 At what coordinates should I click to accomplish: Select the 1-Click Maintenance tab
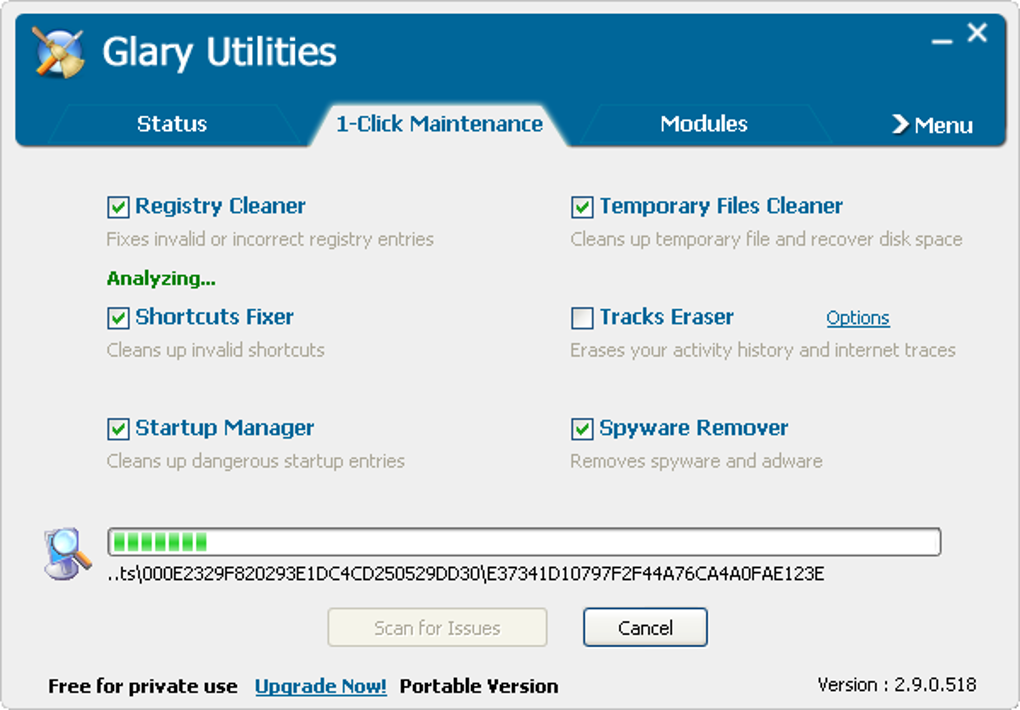439,124
